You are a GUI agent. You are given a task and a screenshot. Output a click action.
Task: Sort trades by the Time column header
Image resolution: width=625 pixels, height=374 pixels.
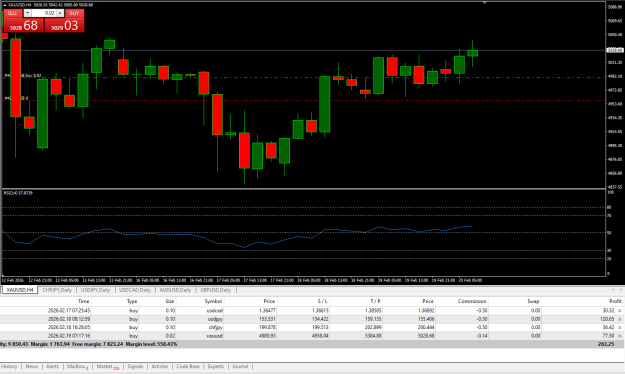(x=84, y=301)
